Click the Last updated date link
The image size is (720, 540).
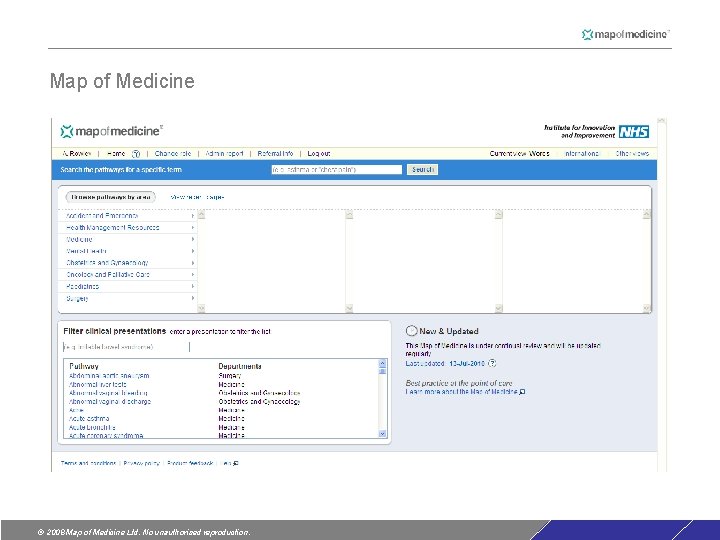467,363
